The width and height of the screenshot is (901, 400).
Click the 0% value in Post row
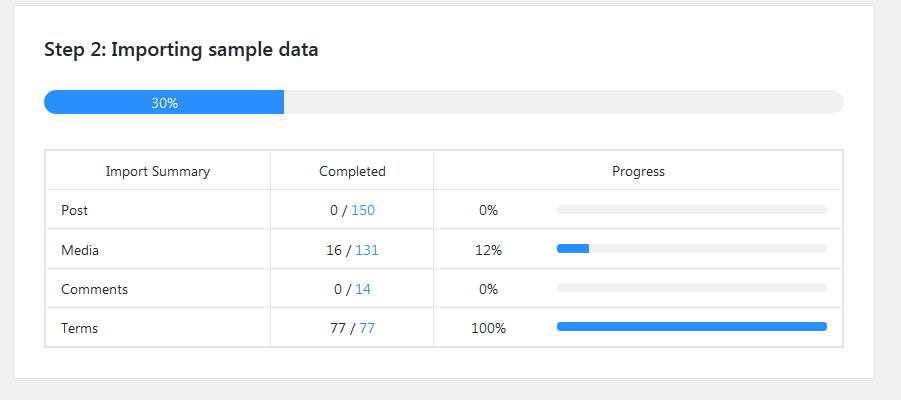(x=488, y=211)
